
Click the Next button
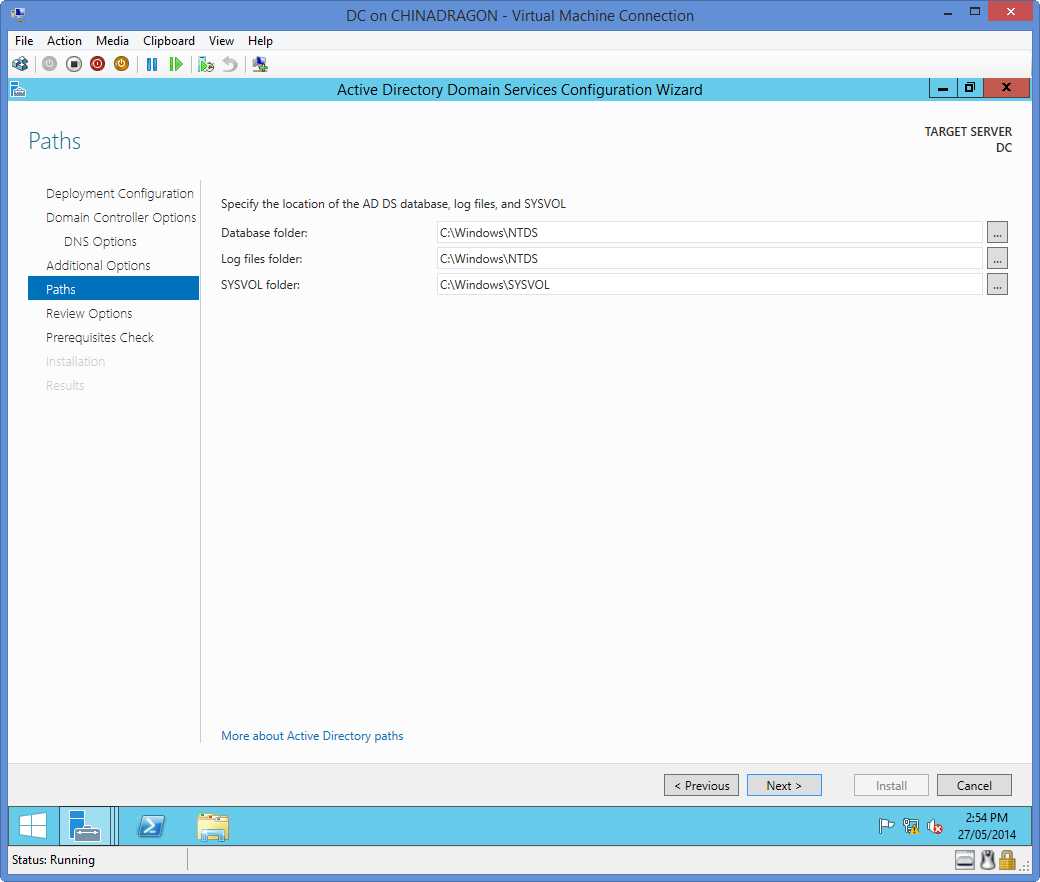point(784,785)
